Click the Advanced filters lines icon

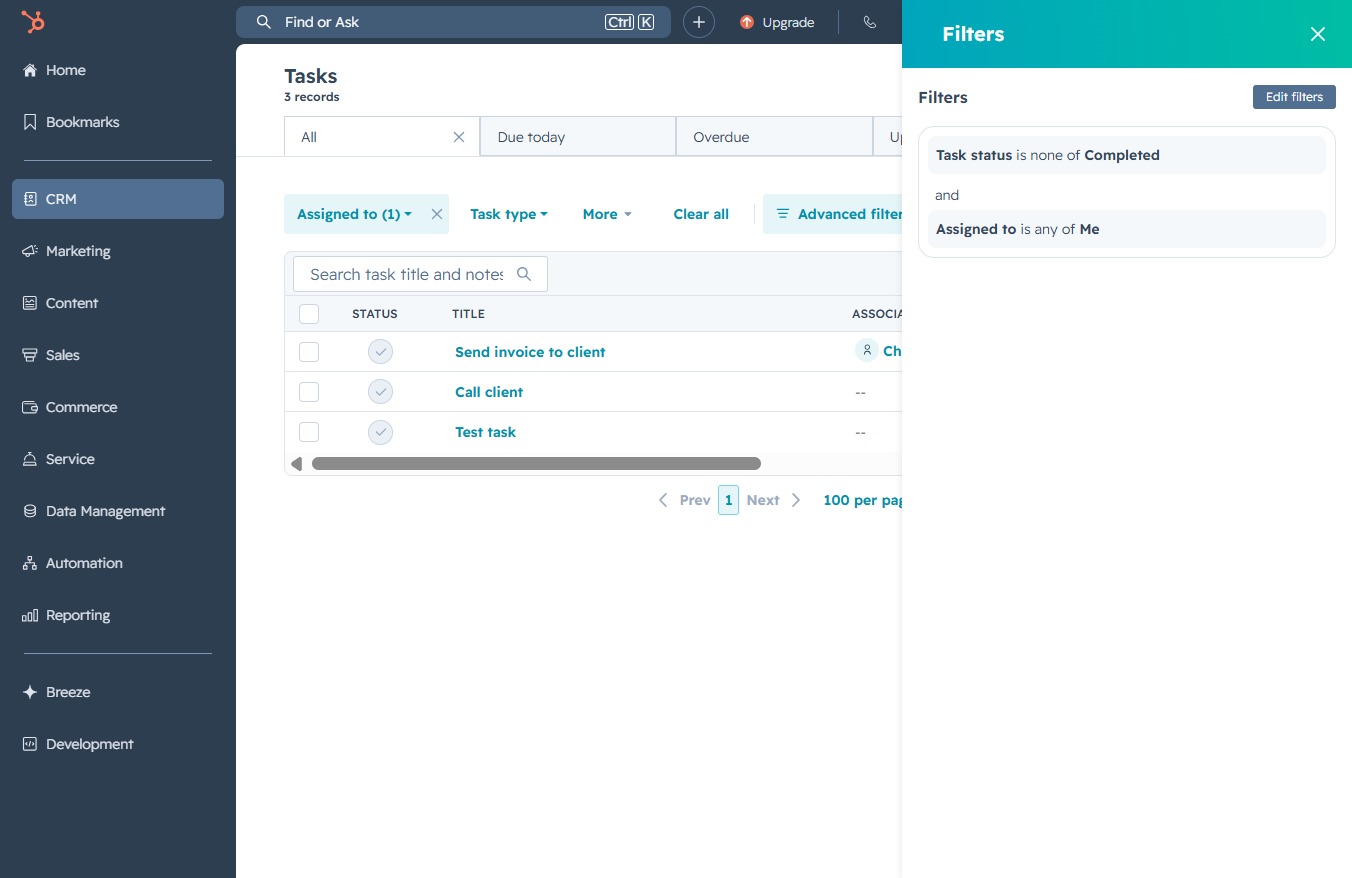[783, 214]
